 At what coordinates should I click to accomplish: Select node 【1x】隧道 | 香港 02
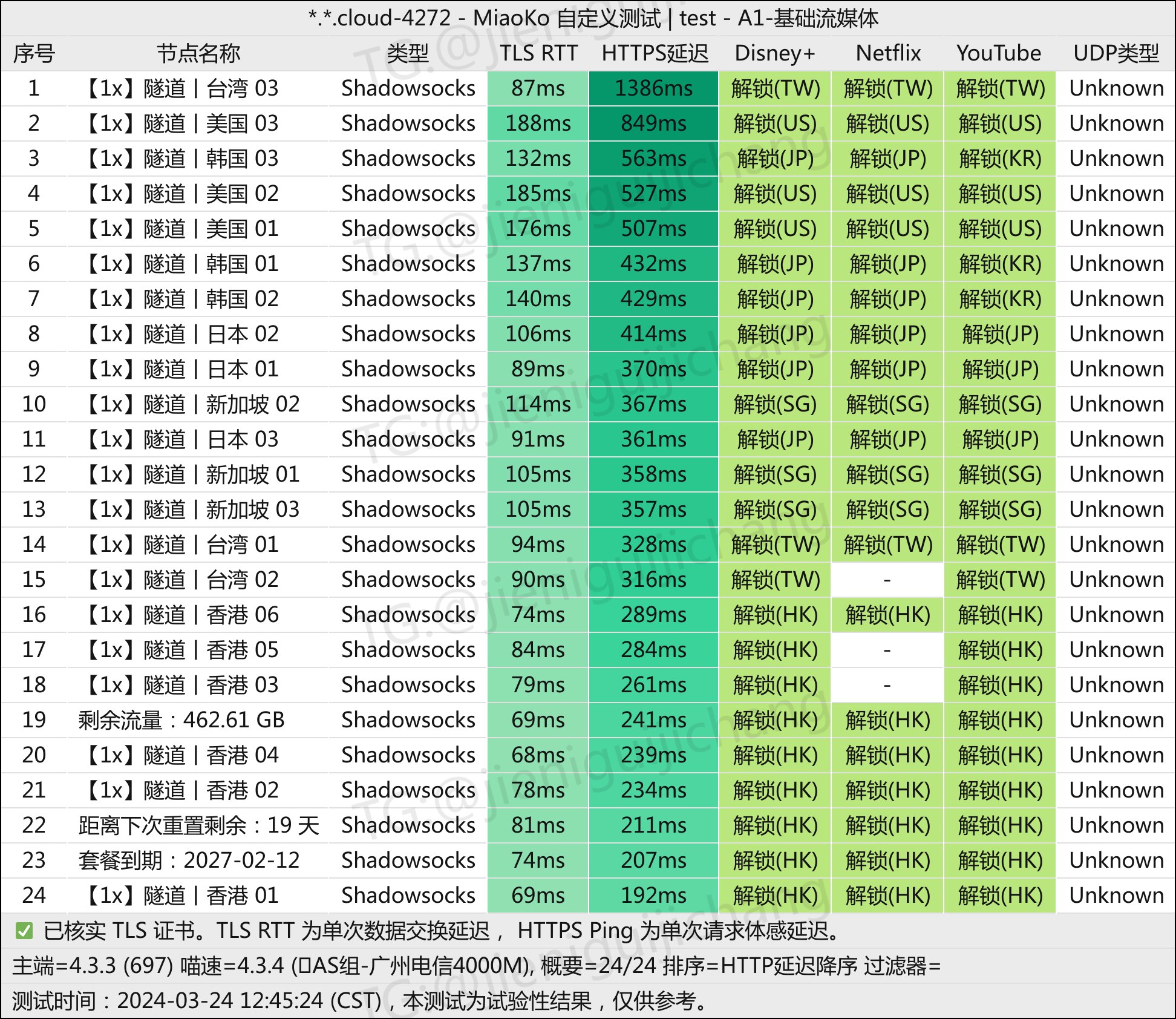tap(179, 790)
